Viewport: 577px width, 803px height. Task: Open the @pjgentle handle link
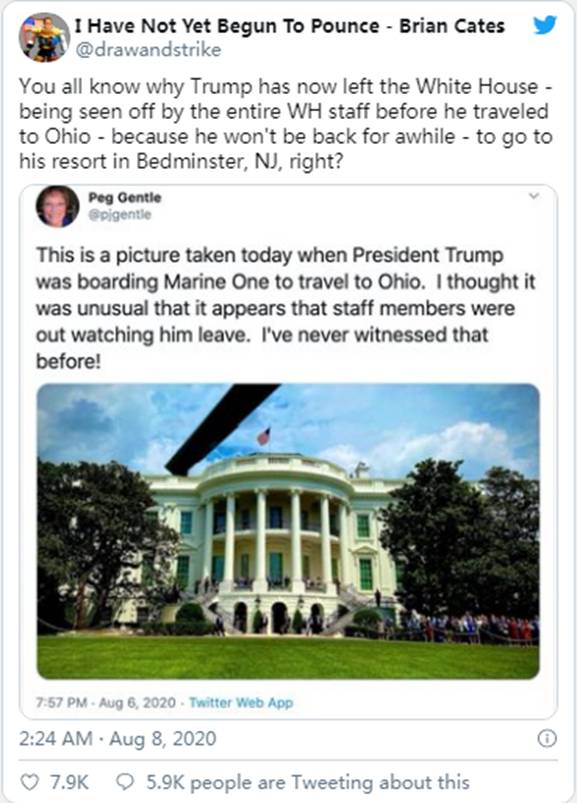pos(120,215)
